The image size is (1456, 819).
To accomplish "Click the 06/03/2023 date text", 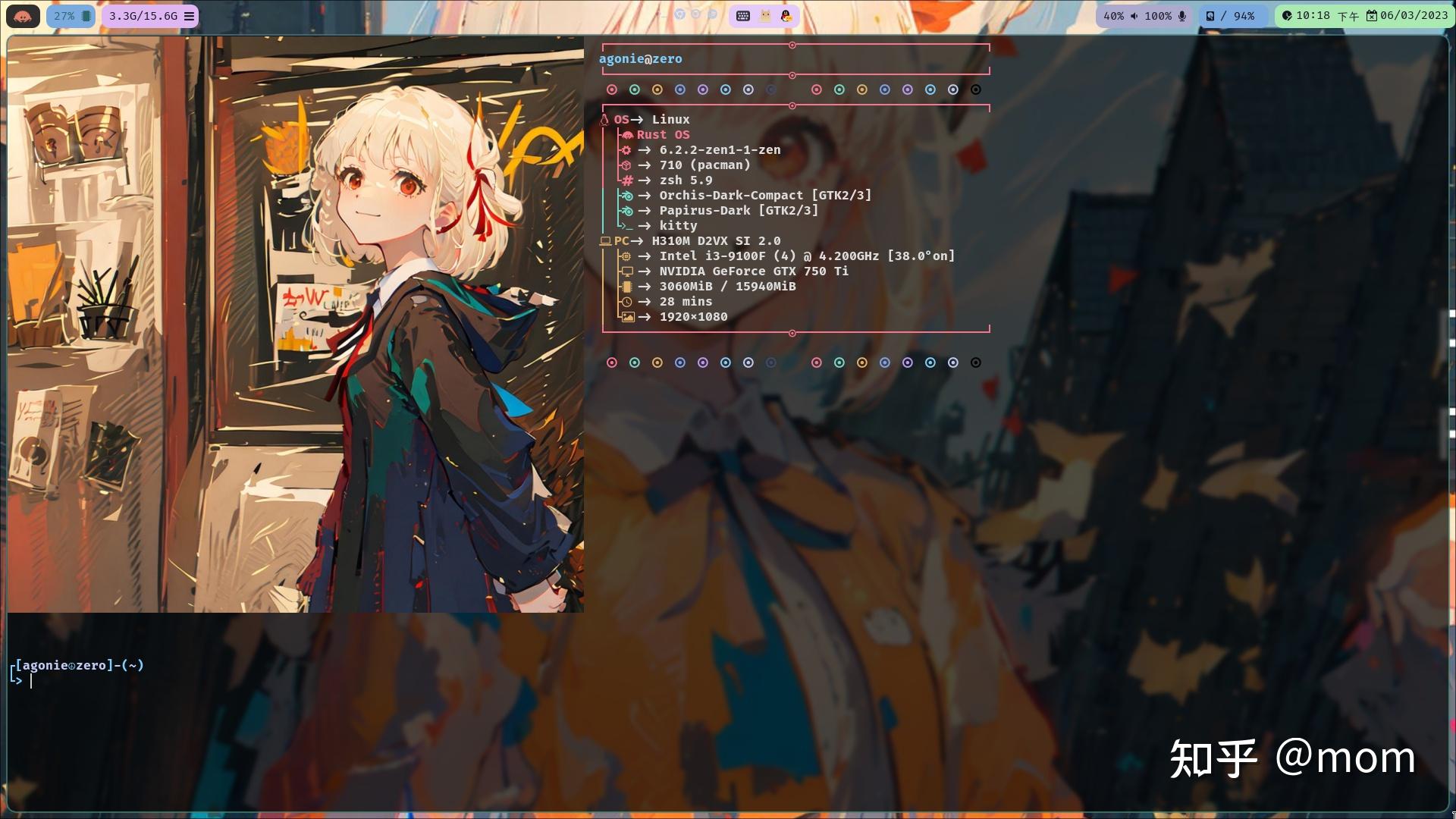I will [x=1414, y=16].
